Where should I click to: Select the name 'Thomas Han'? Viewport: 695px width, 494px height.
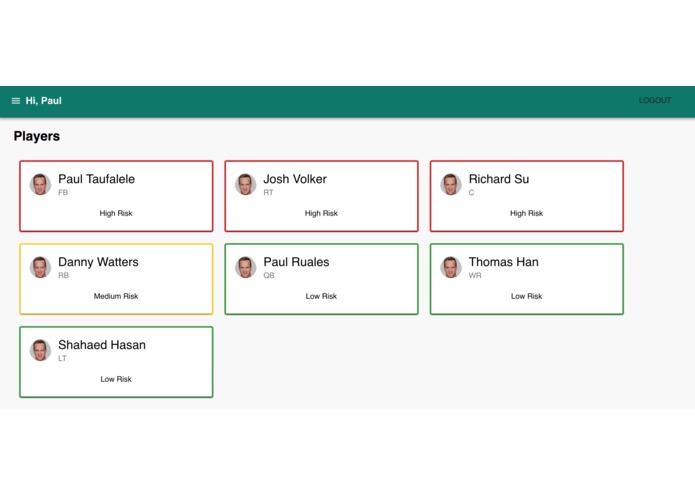pos(504,262)
